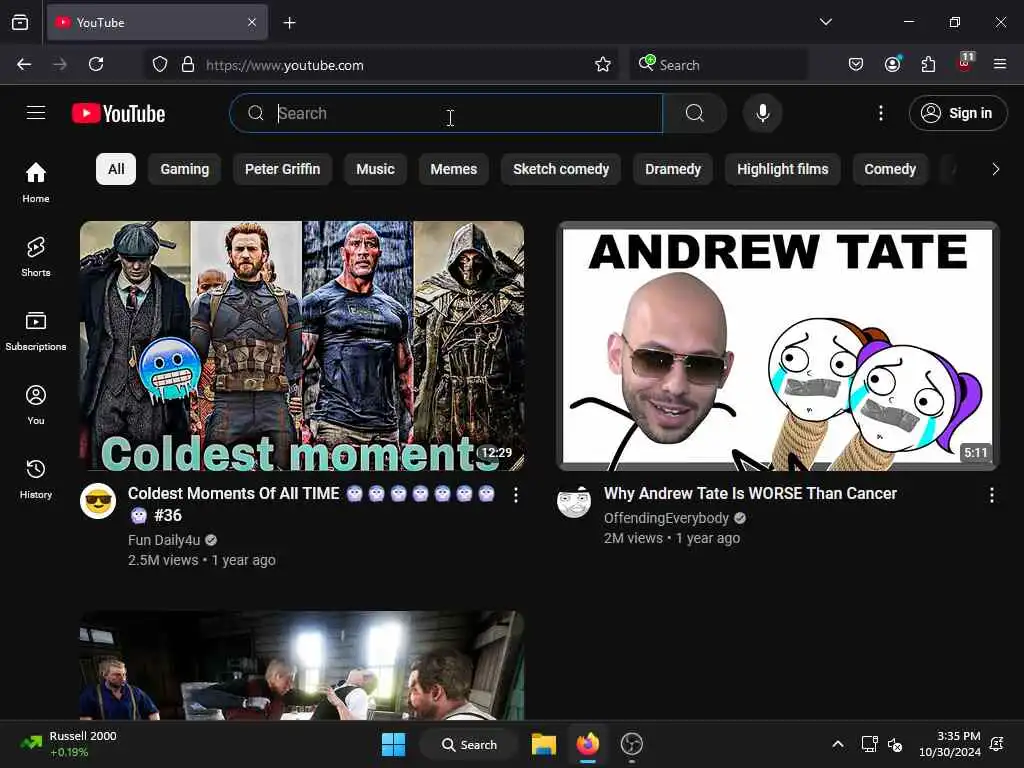Go back with the browser back arrow
The height and width of the screenshot is (768, 1024).
pyautogui.click(x=24, y=64)
